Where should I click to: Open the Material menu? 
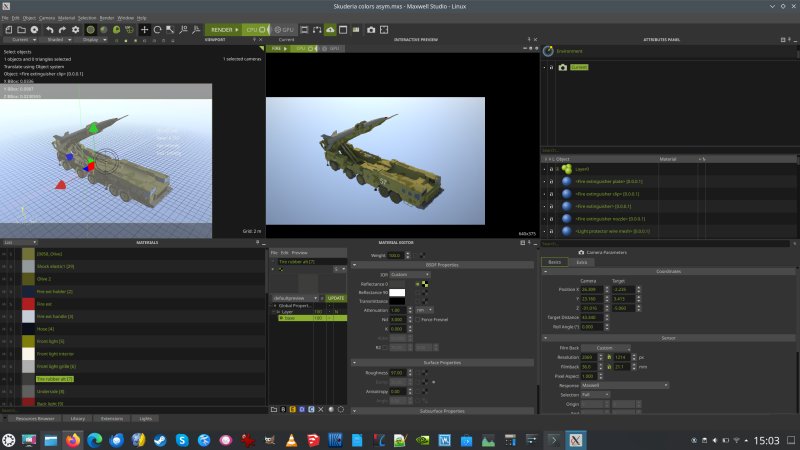click(66, 18)
